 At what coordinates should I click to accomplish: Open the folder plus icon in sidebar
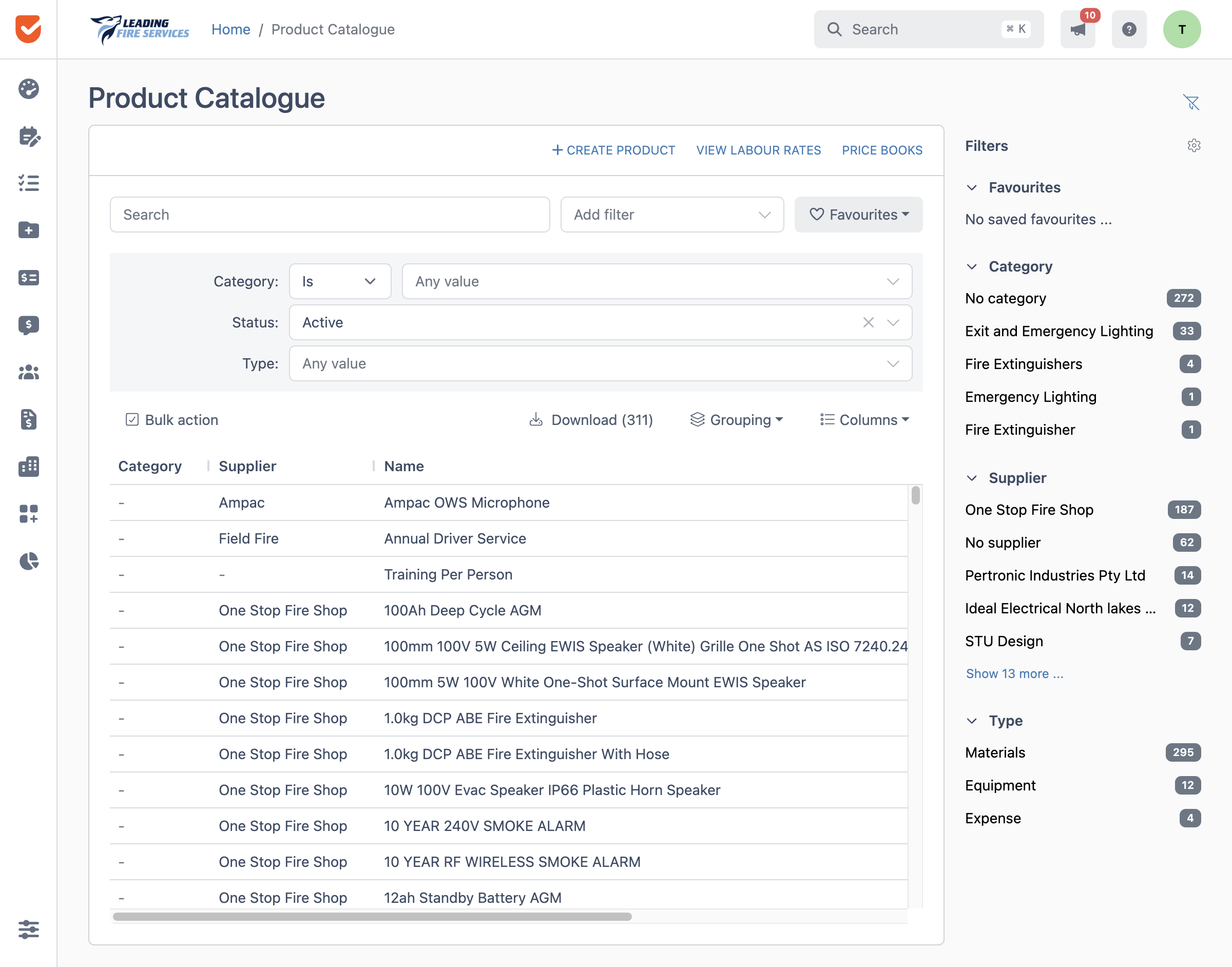coord(28,230)
